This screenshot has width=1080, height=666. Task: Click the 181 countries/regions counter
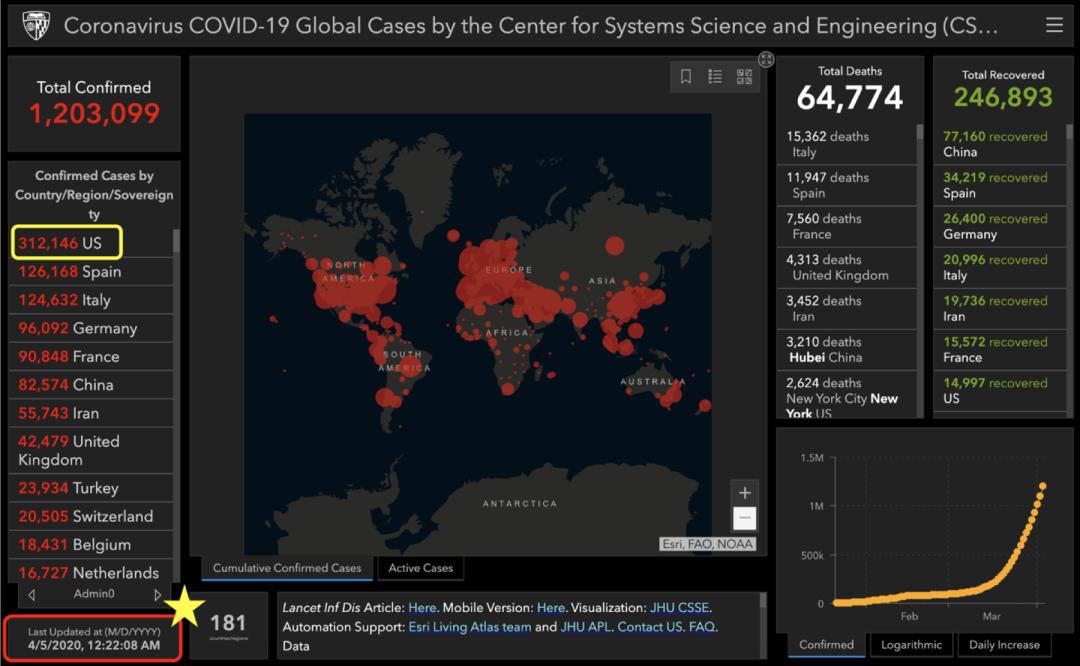(x=228, y=625)
